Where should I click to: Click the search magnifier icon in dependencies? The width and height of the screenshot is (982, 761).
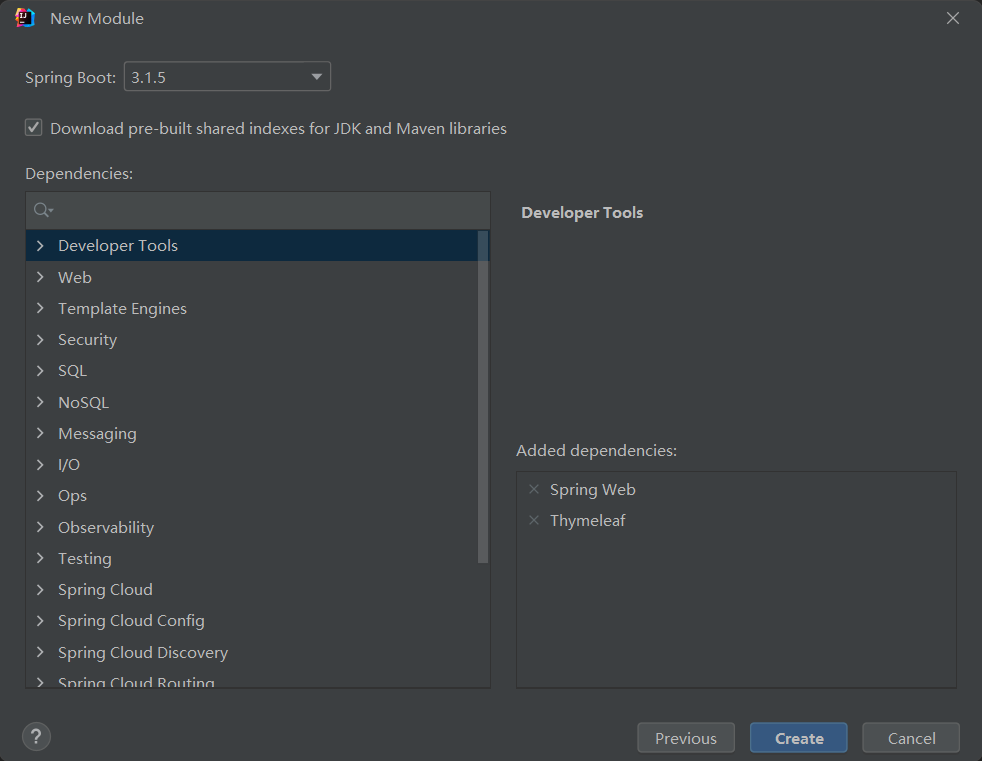(x=42, y=210)
